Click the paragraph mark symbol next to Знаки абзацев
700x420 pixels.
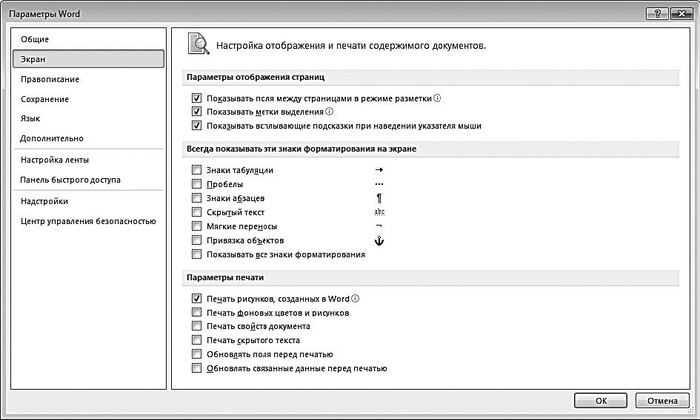tap(379, 198)
